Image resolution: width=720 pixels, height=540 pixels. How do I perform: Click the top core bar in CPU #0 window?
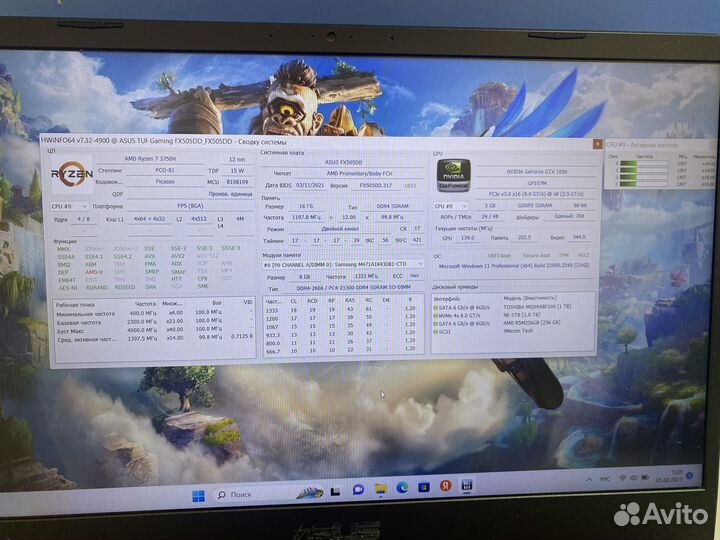[644, 163]
